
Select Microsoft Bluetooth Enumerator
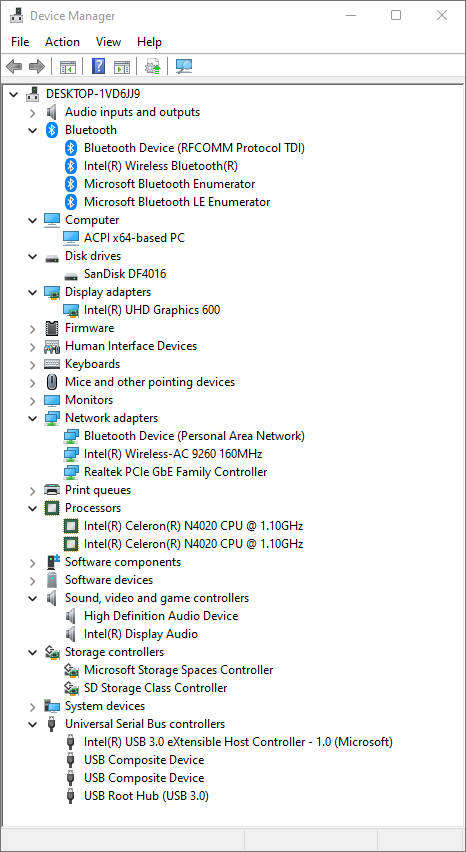click(169, 184)
